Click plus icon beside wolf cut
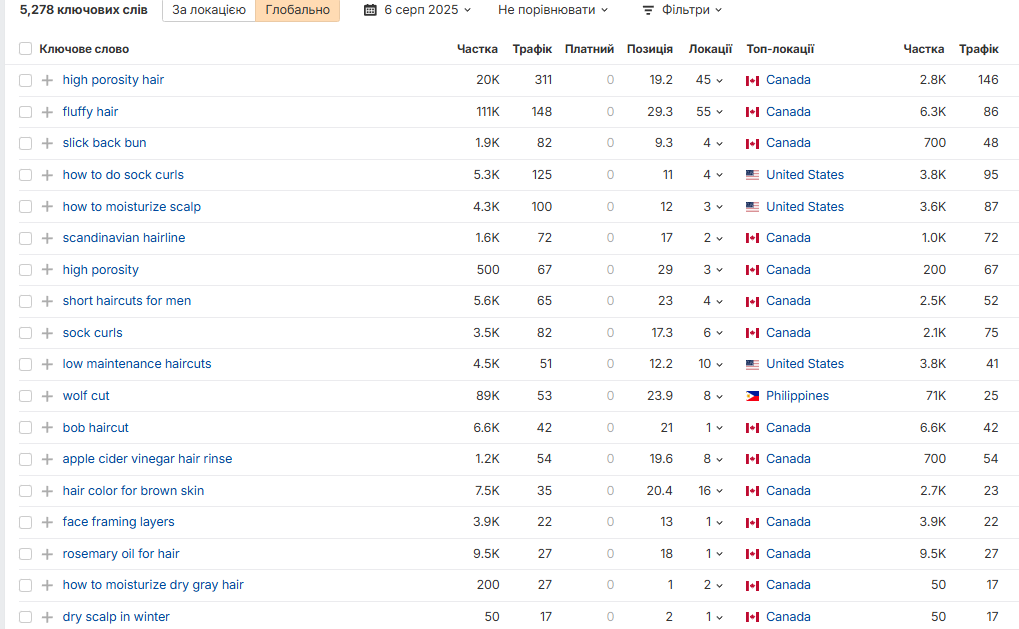The height and width of the screenshot is (629, 1019). point(47,396)
